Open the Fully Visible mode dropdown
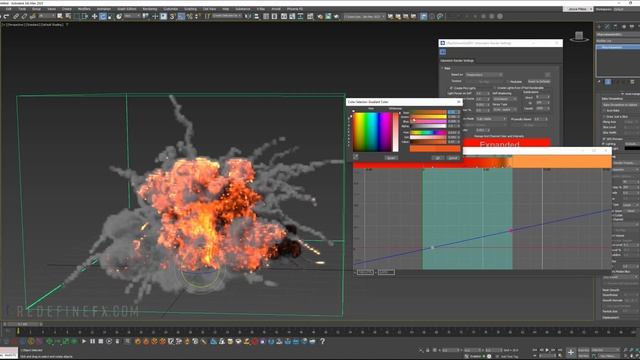The width and height of the screenshot is (640, 360). point(491,119)
